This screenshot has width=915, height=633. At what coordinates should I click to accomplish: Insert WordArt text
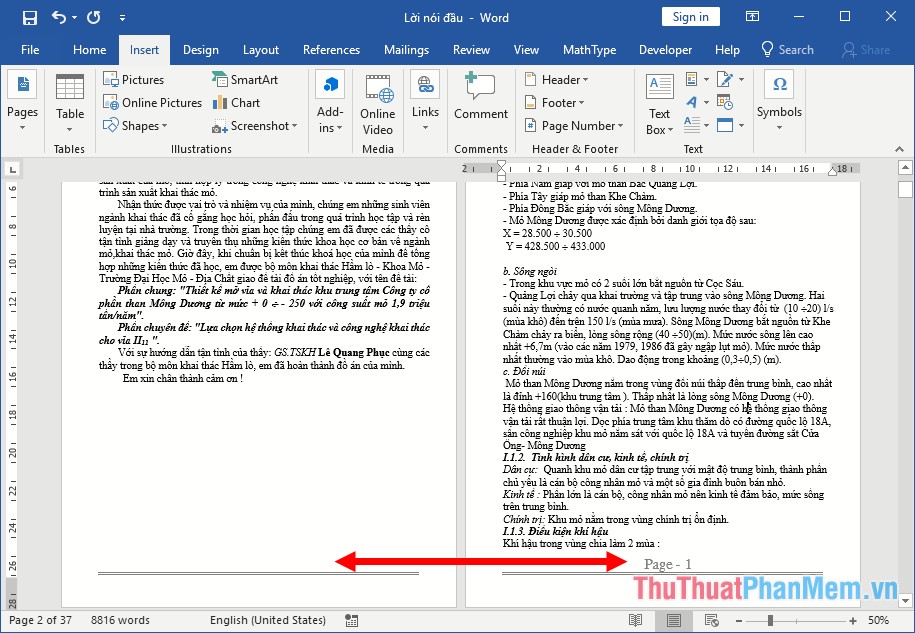tap(692, 101)
